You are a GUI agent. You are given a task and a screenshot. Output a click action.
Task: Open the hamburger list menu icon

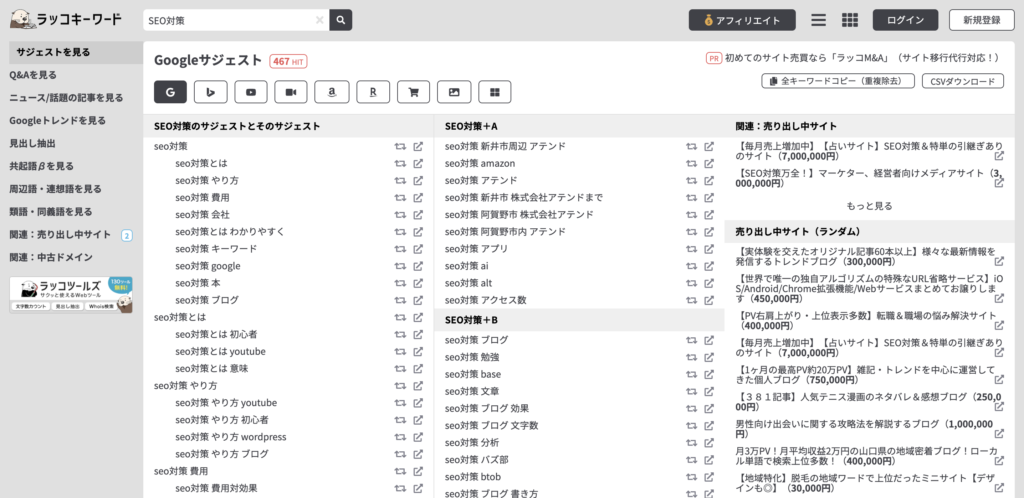(x=818, y=20)
